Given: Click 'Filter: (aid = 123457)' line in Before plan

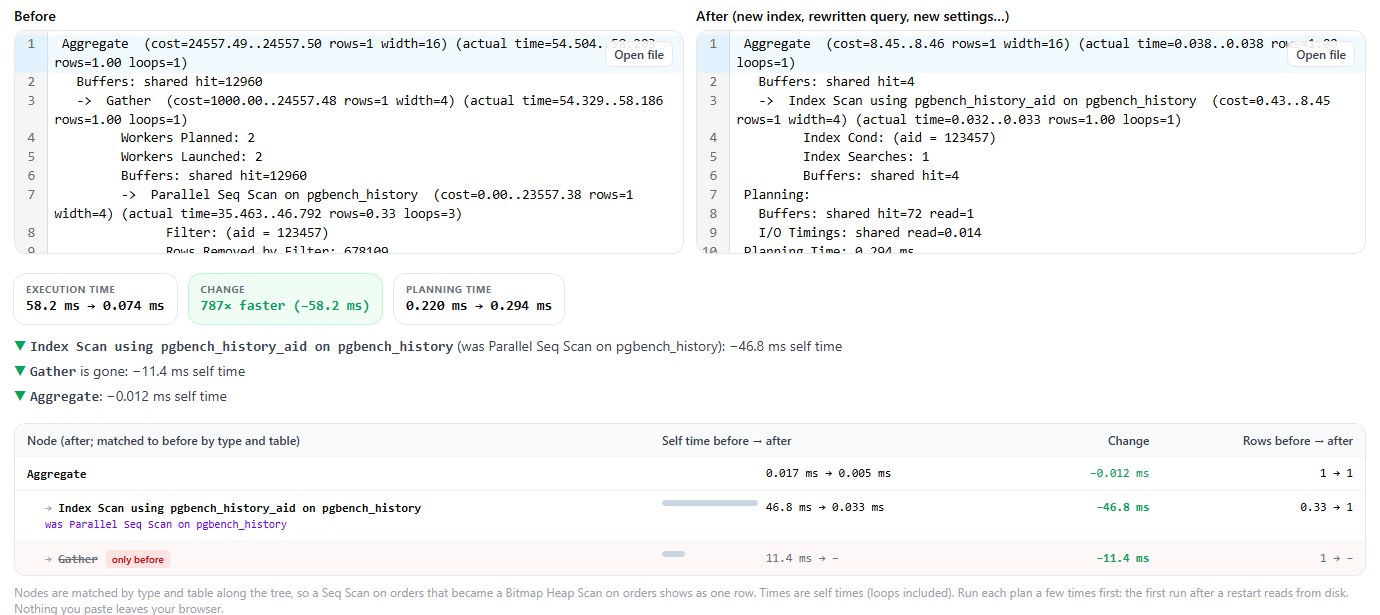Looking at the screenshot, I should (x=247, y=232).
